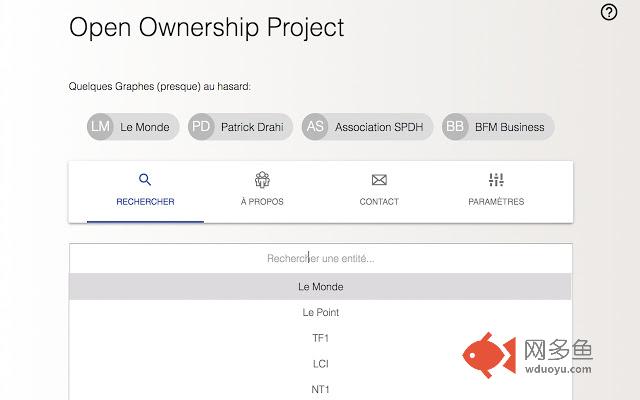Click the people group À Propos icon
Image resolution: width=640 pixels, height=400 pixels.
point(262,180)
